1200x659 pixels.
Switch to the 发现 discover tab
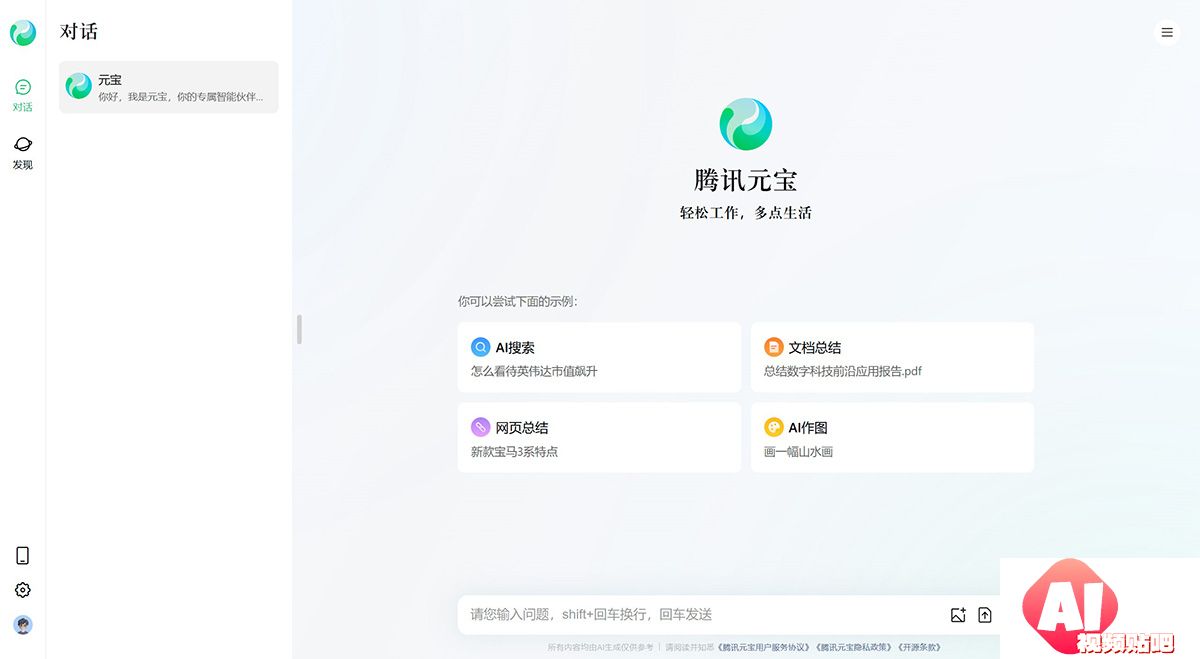pos(23,153)
